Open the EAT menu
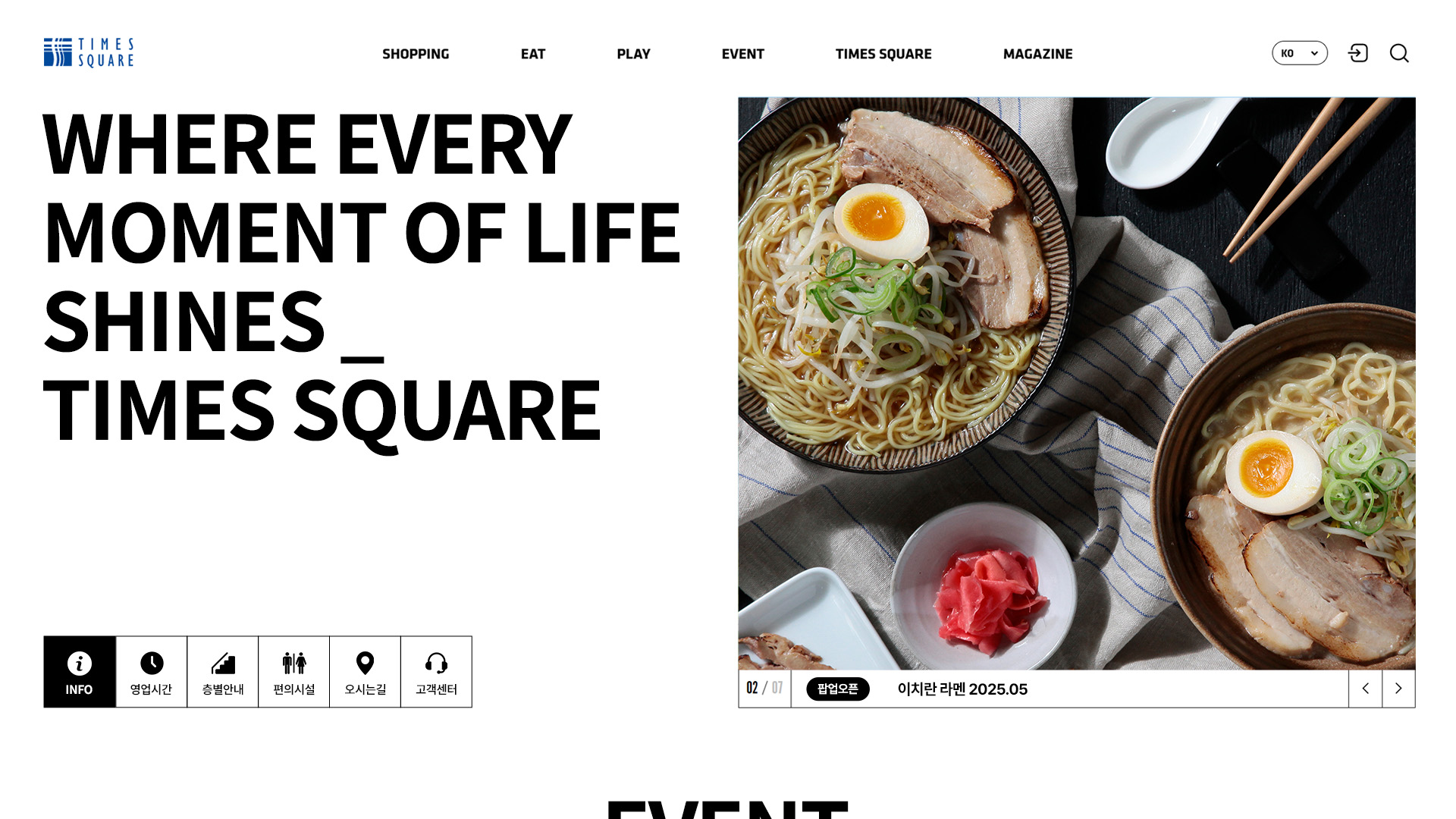Screen dimensions: 1456x819 533,54
